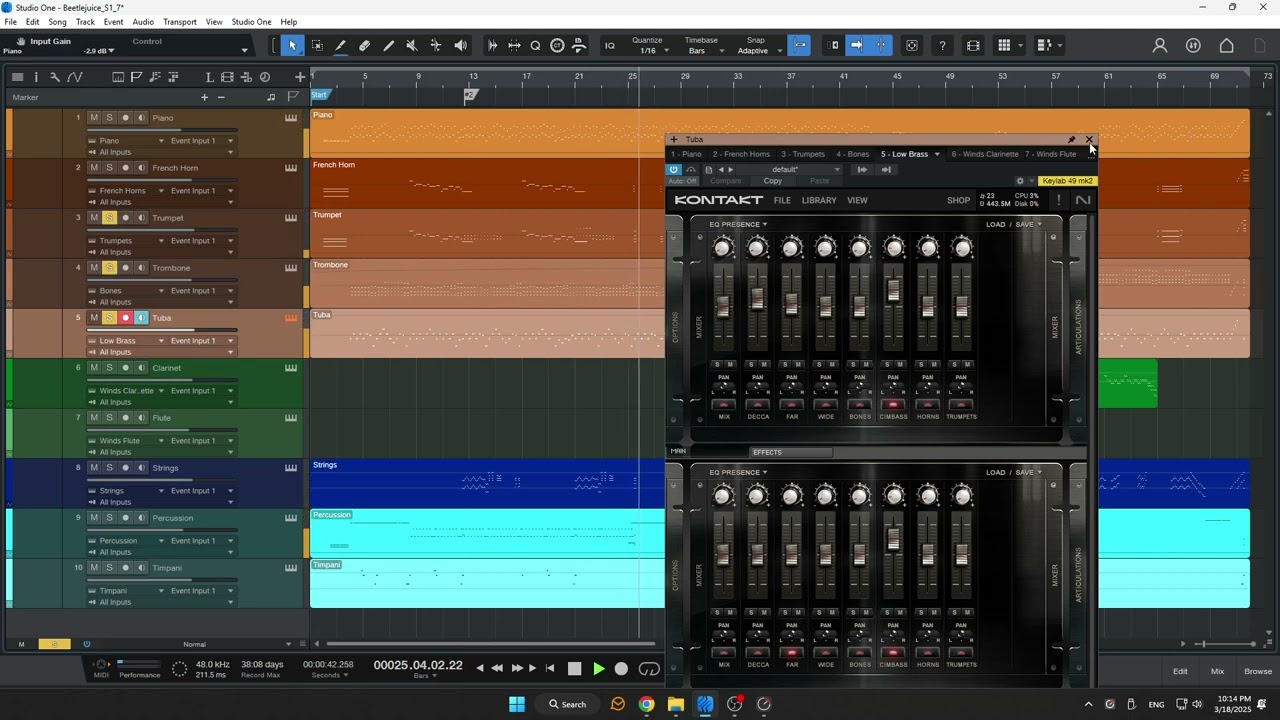
Task: Select the Mute tool
Action: [412, 45]
